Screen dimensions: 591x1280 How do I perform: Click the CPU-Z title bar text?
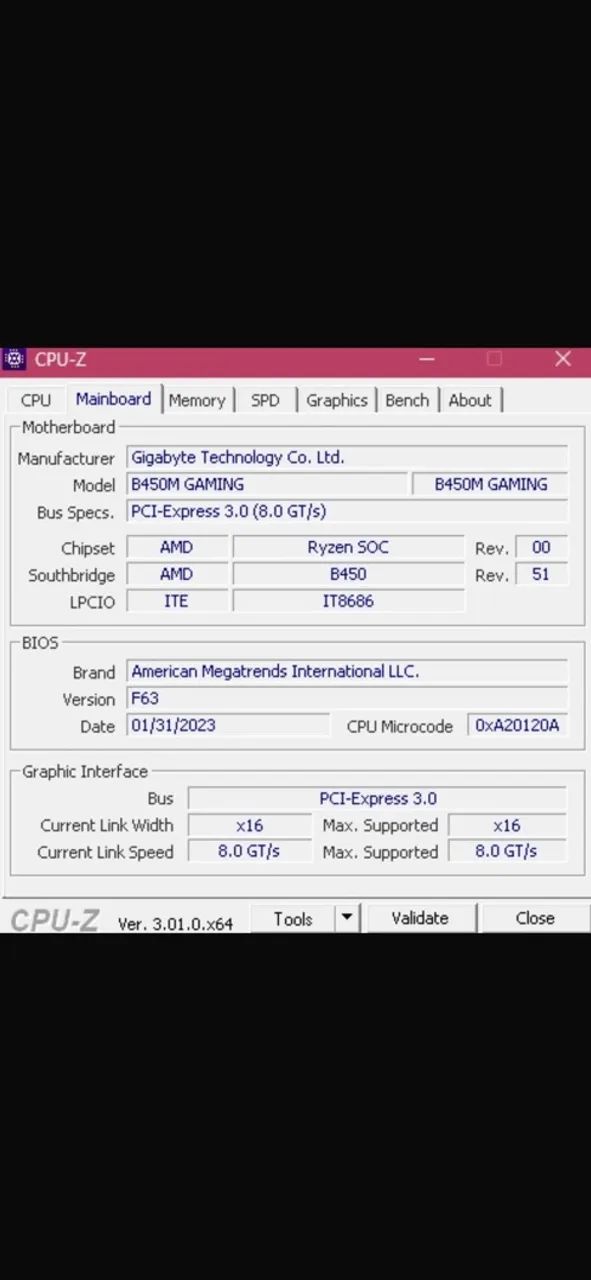click(60, 359)
